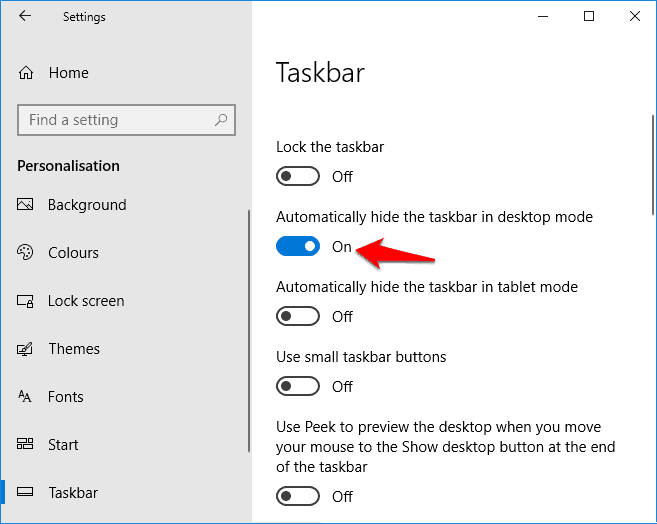Click the Colours palette icon

click(x=25, y=252)
